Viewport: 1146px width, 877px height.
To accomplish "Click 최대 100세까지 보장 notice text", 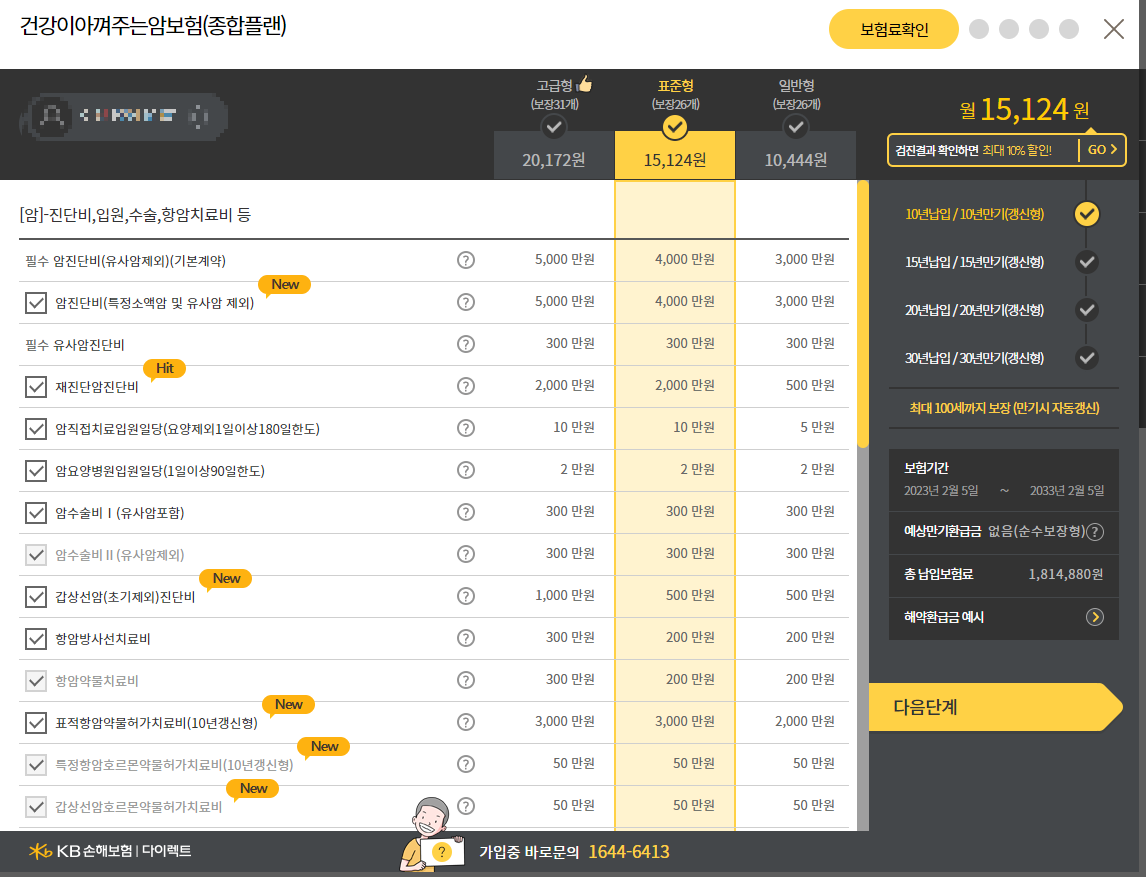I will coord(1003,409).
